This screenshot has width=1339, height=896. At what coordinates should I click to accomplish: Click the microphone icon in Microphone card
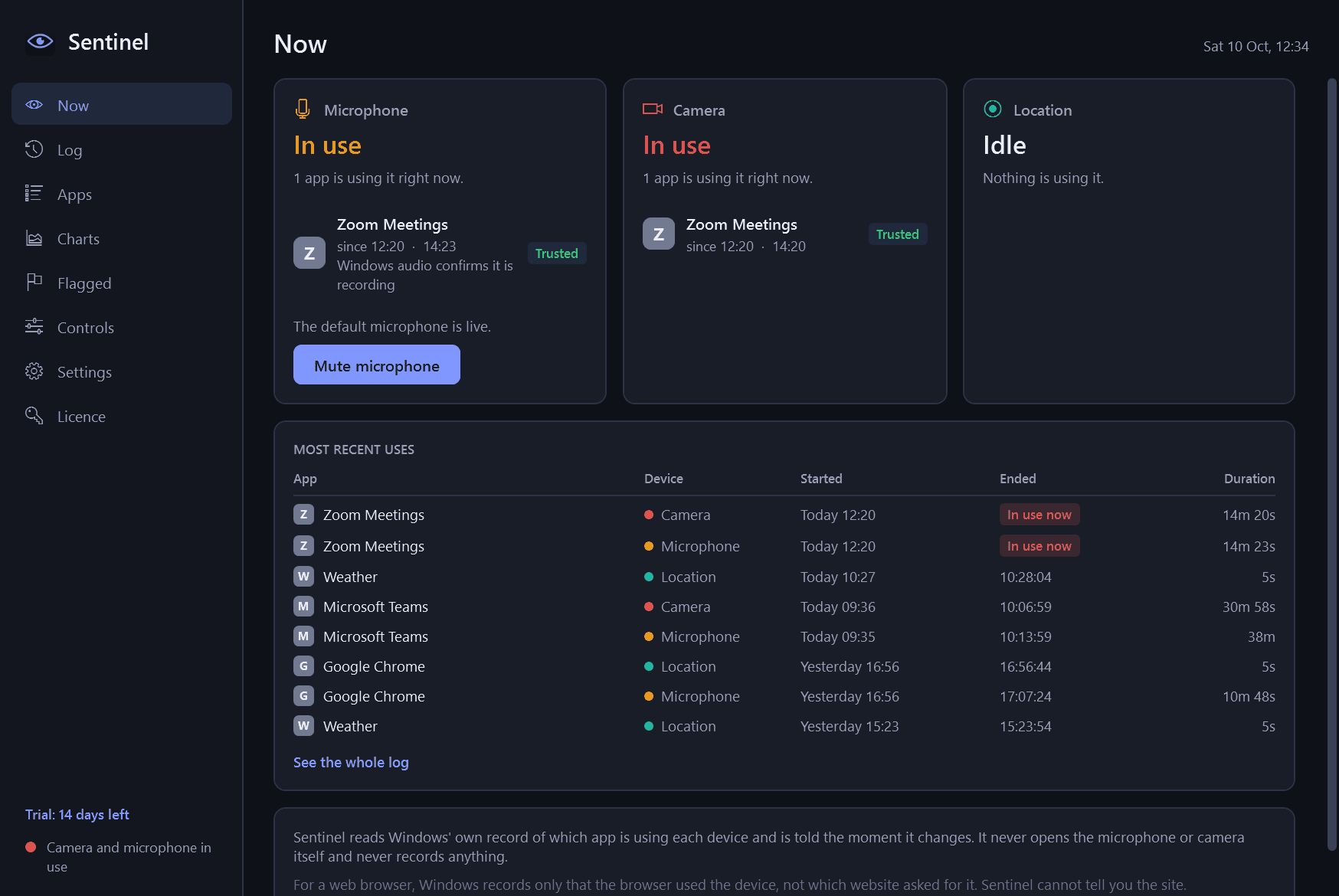click(x=303, y=109)
